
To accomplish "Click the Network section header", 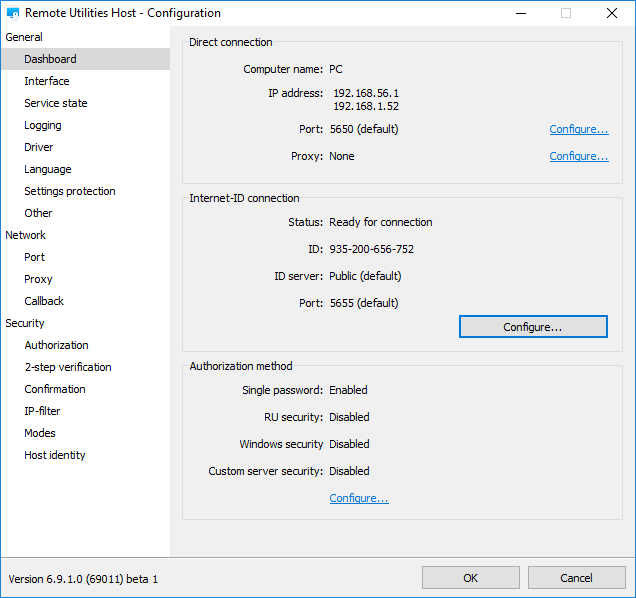I will click(26, 235).
